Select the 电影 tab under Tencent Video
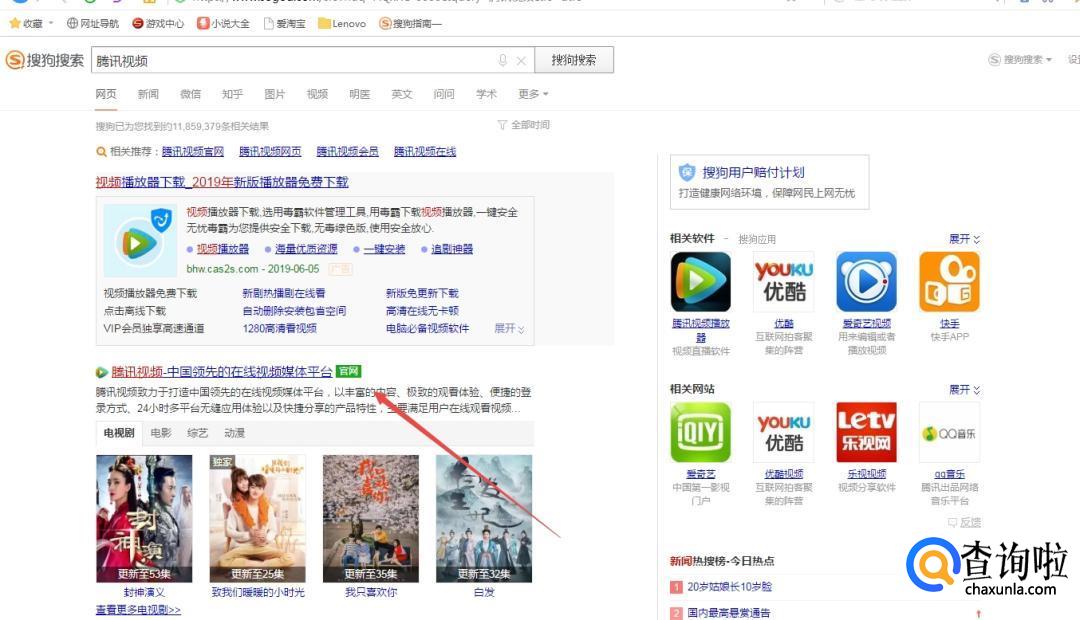1080x620 pixels. point(161,433)
